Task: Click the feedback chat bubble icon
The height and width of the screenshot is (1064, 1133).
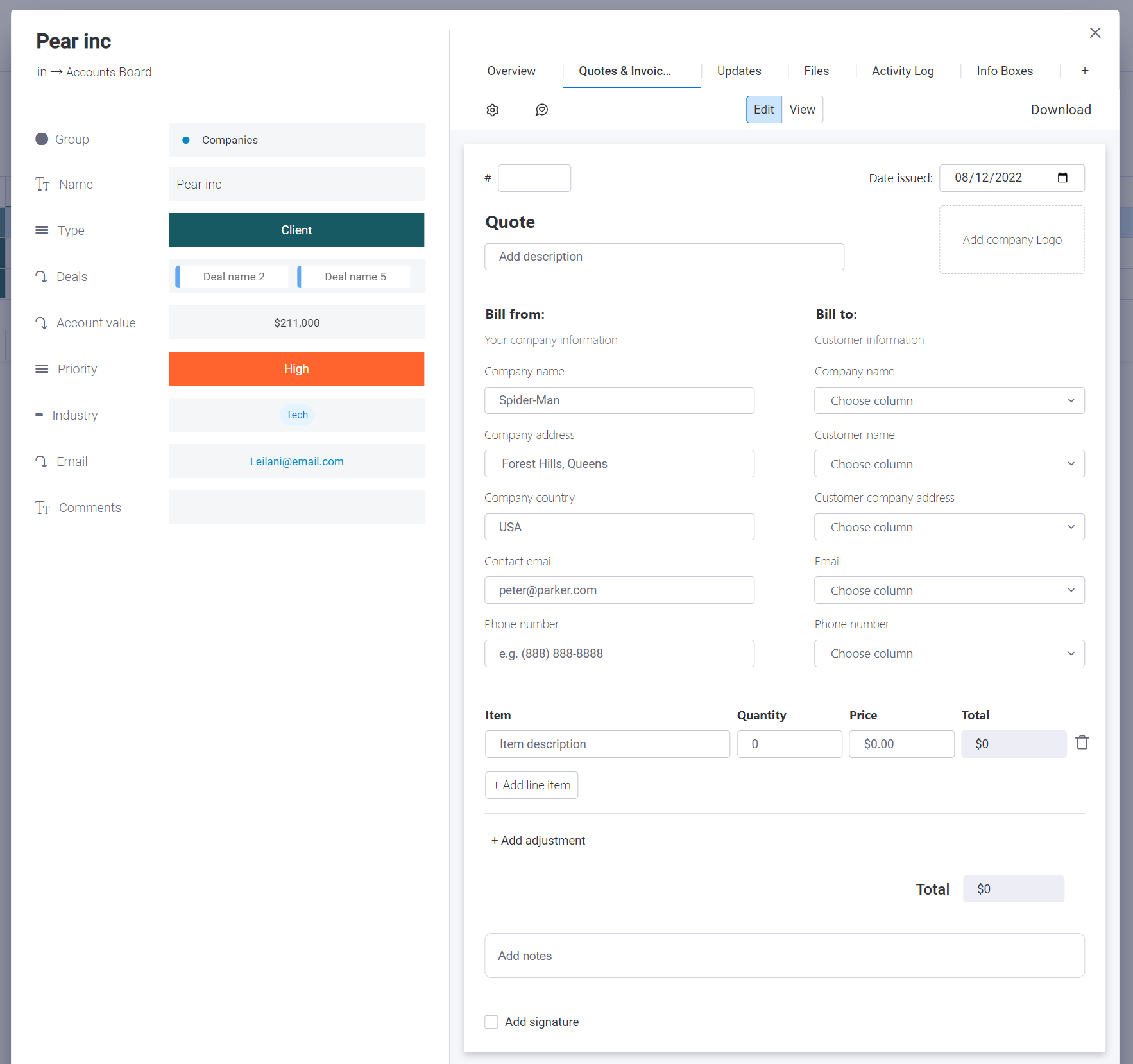Action: pos(541,110)
